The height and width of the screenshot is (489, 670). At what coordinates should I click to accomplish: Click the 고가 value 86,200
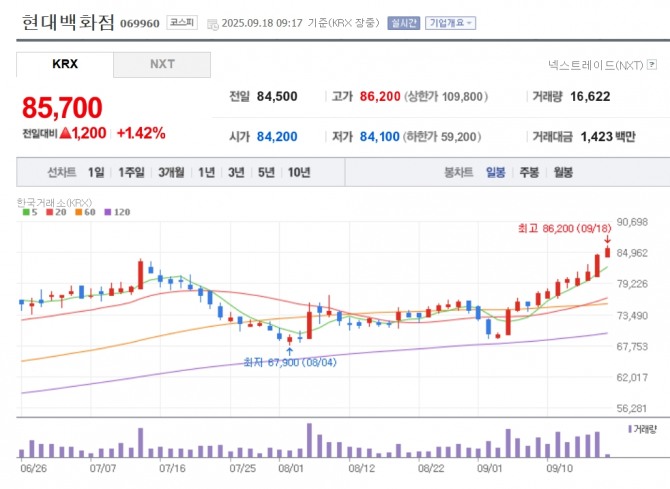pyautogui.click(x=380, y=96)
